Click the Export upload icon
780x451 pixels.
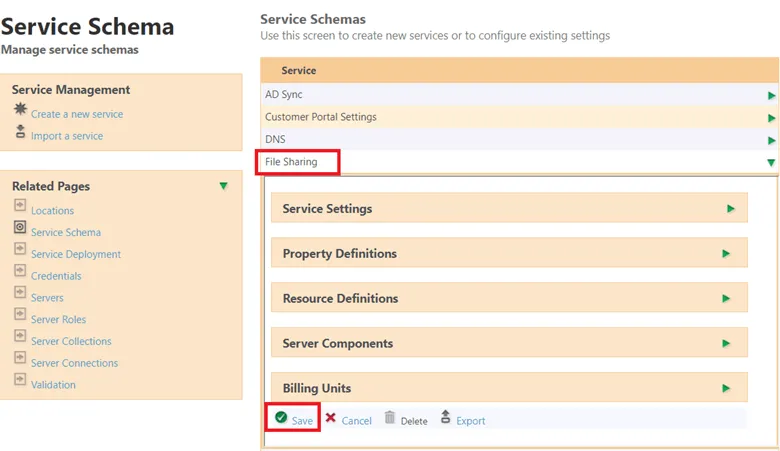445,418
